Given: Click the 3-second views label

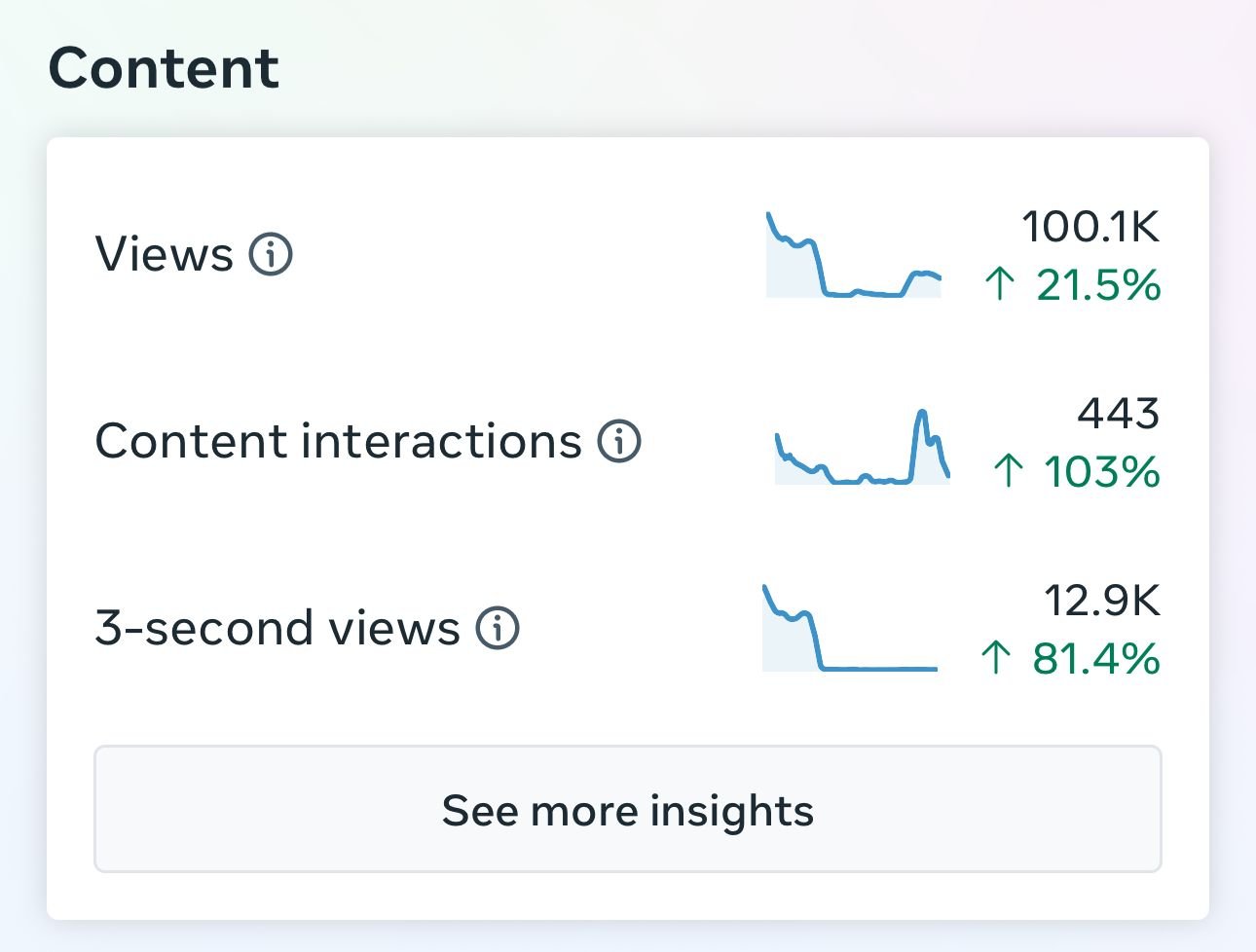Looking at the screenshot, I should (277, 628).
